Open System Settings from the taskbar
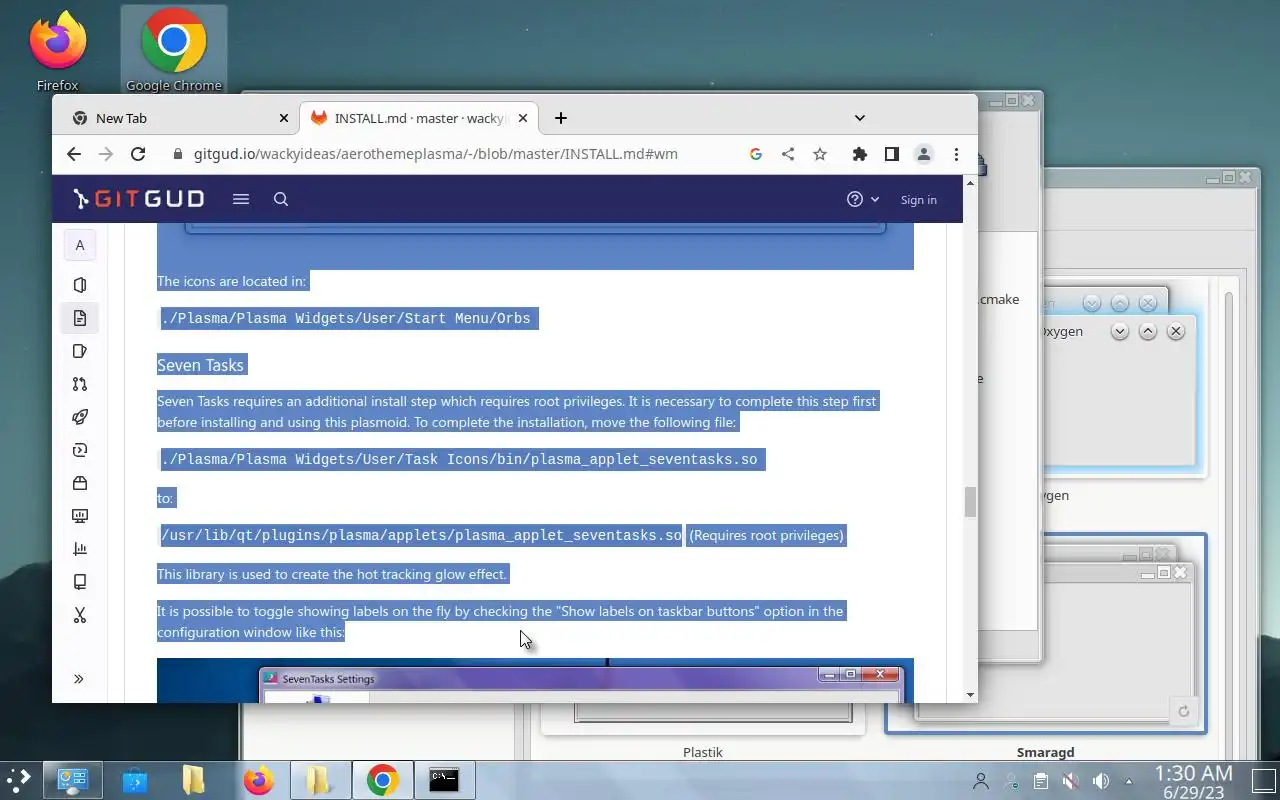 pos(72,780)
